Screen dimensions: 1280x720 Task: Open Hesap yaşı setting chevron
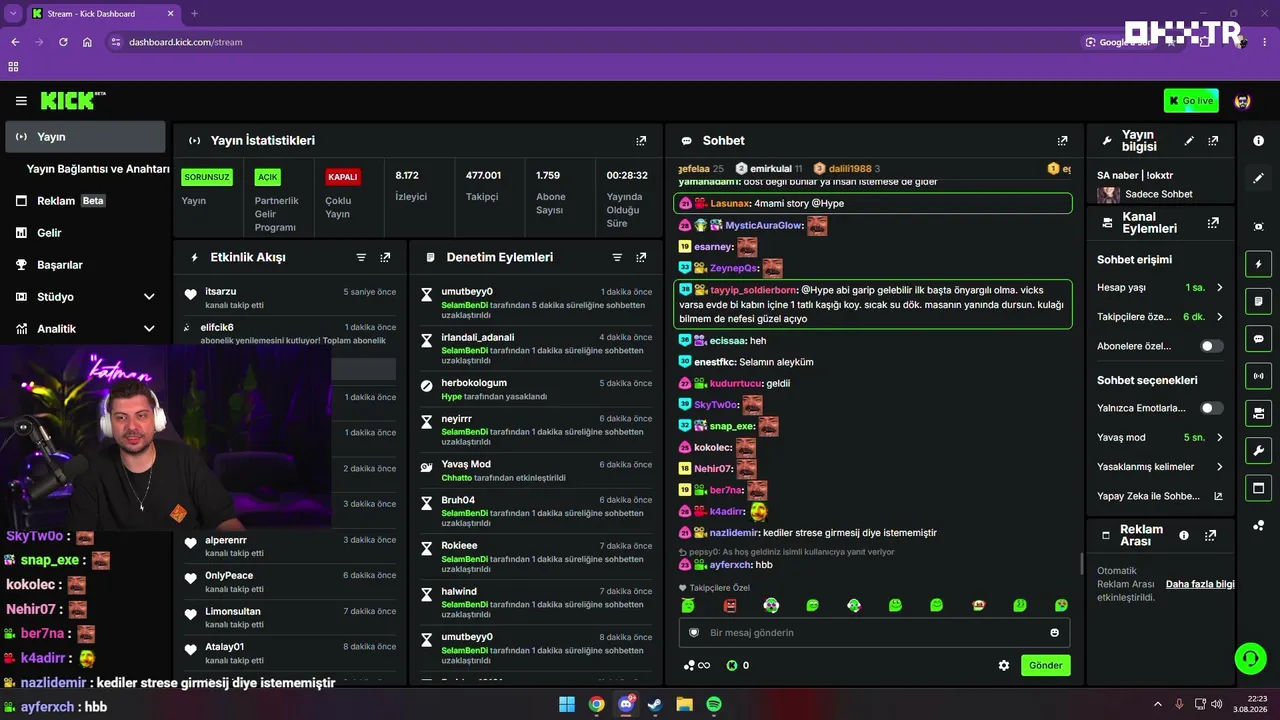point(1219,288)
